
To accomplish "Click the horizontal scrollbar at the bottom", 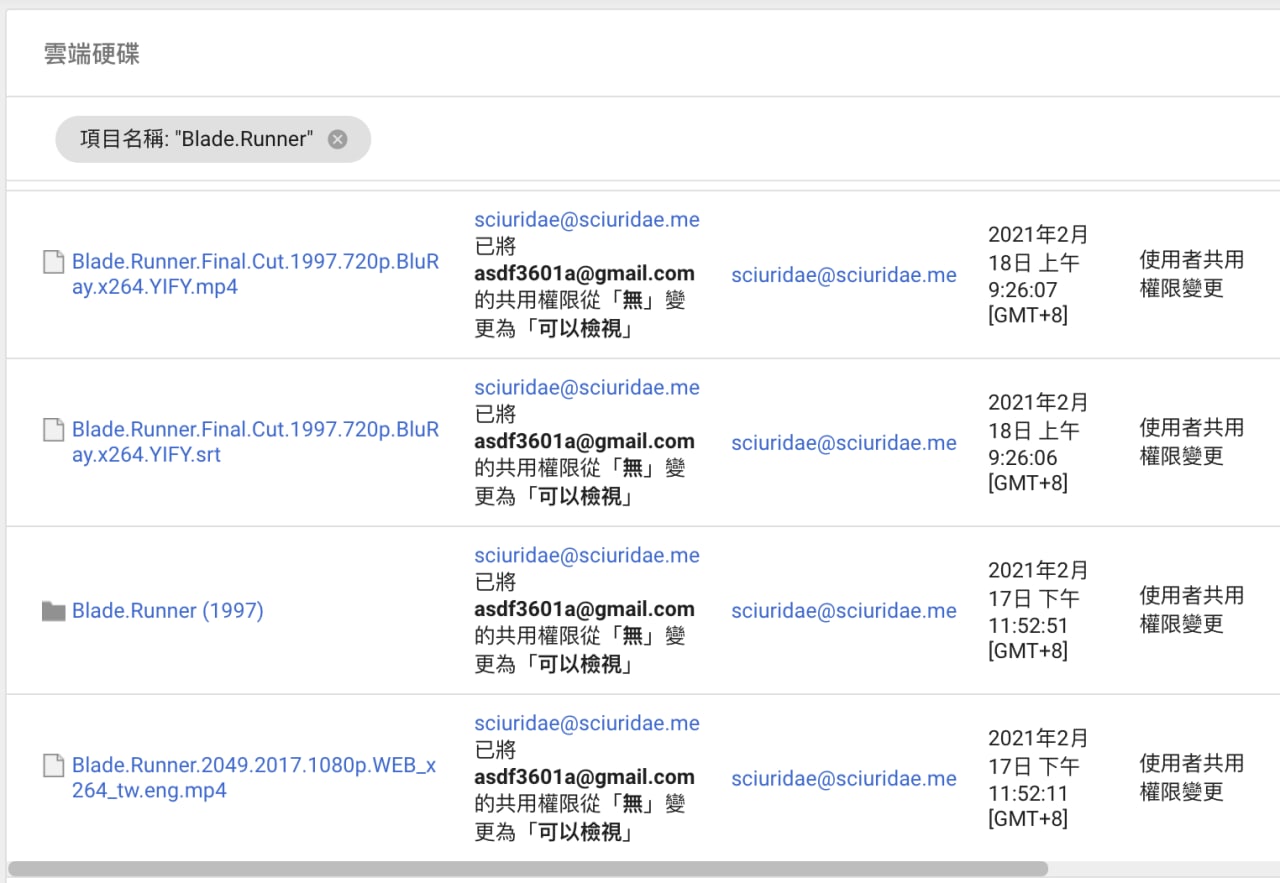I will pyautogui.click(x=528, y=869).
